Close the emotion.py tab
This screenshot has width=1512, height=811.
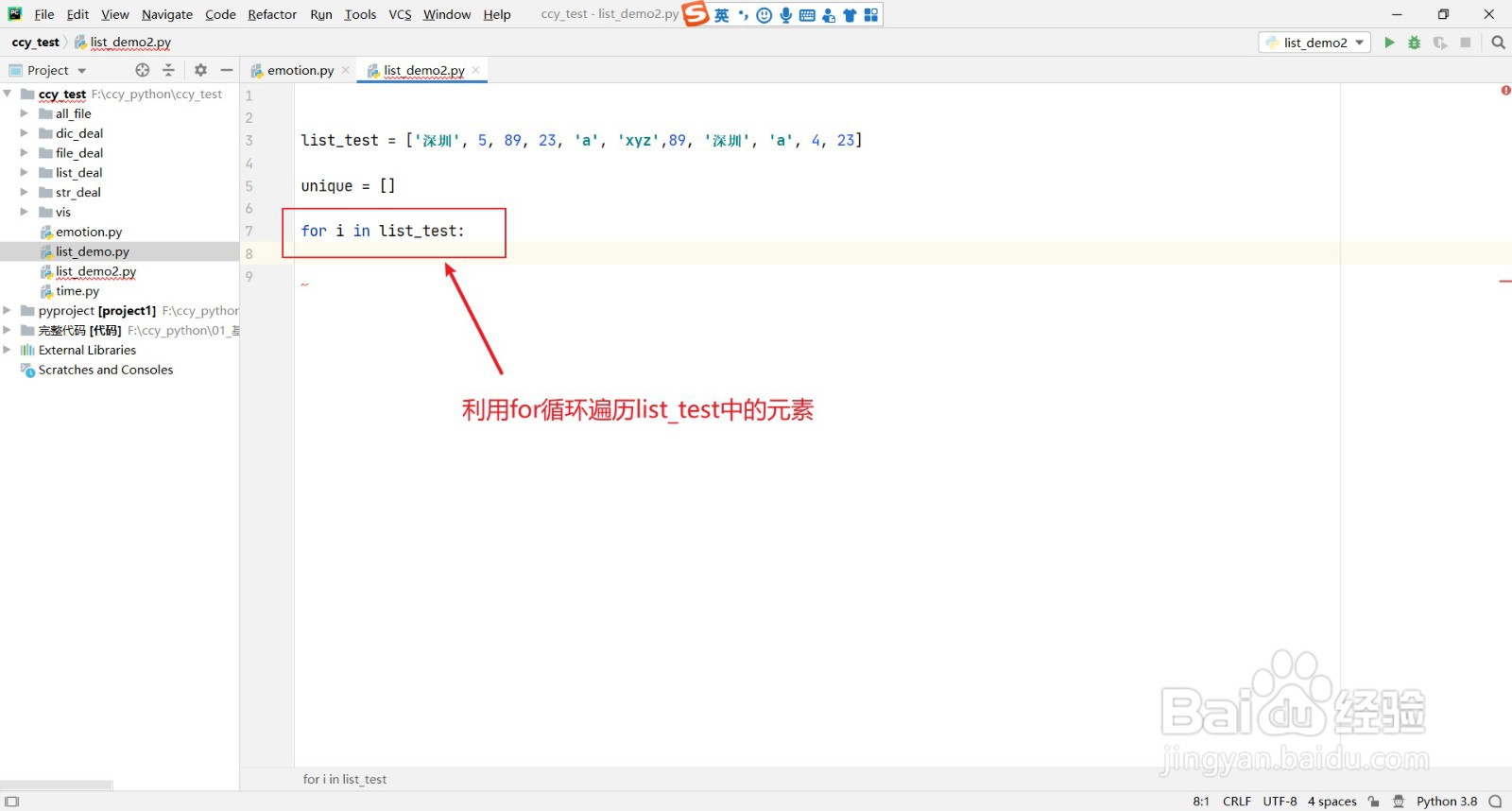pyautogui.click(x=346, y=70)
